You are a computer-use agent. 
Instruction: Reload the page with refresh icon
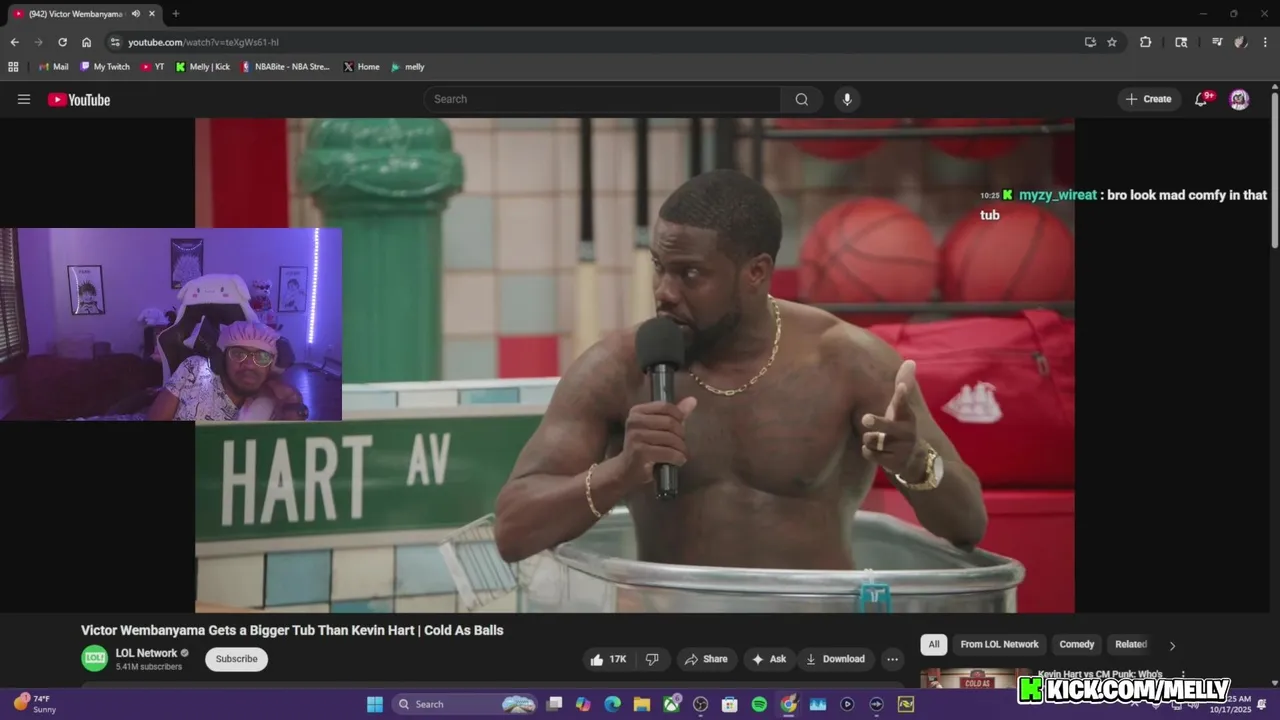pyautogui.click(x=62, y=42)
